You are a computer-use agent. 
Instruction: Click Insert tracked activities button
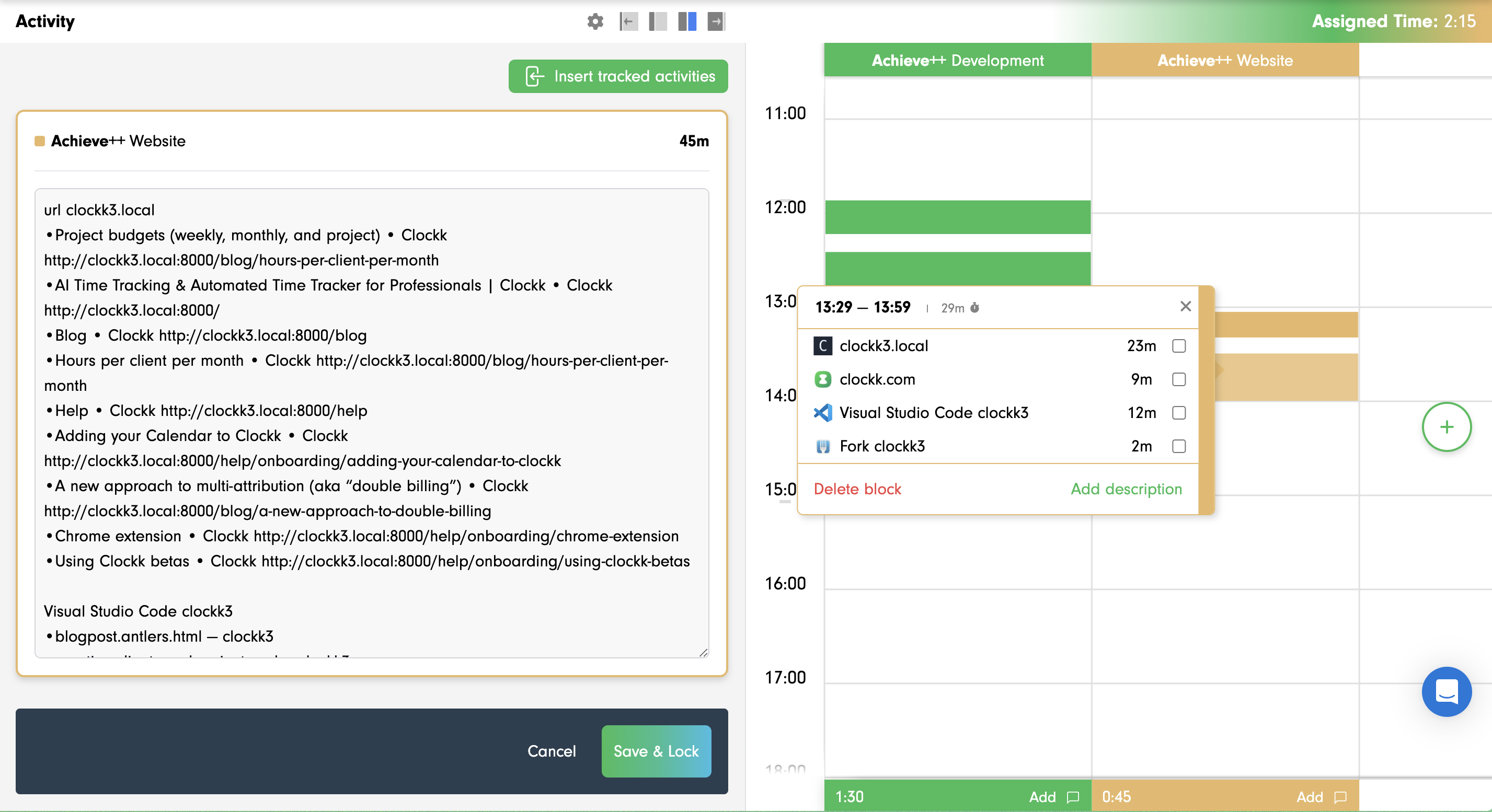618,76
